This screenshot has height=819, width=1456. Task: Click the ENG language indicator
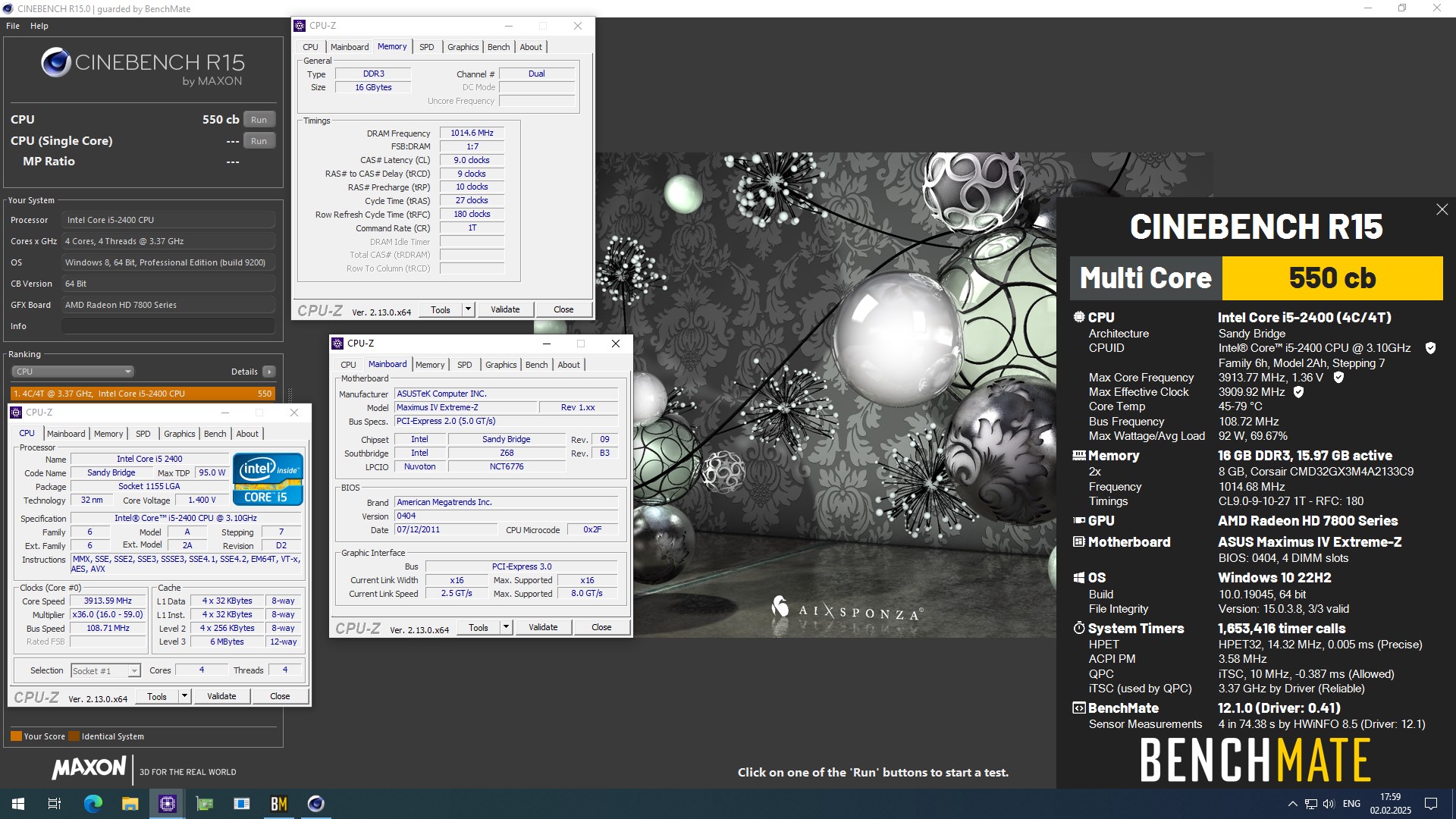pos(1351,804)
